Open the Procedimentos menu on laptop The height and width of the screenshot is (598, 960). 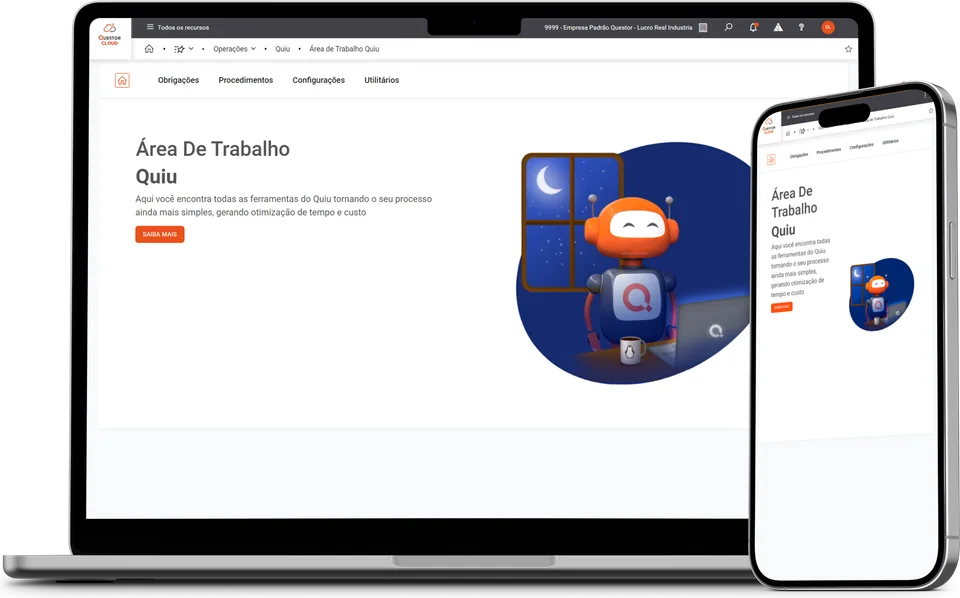coord(246,80)
